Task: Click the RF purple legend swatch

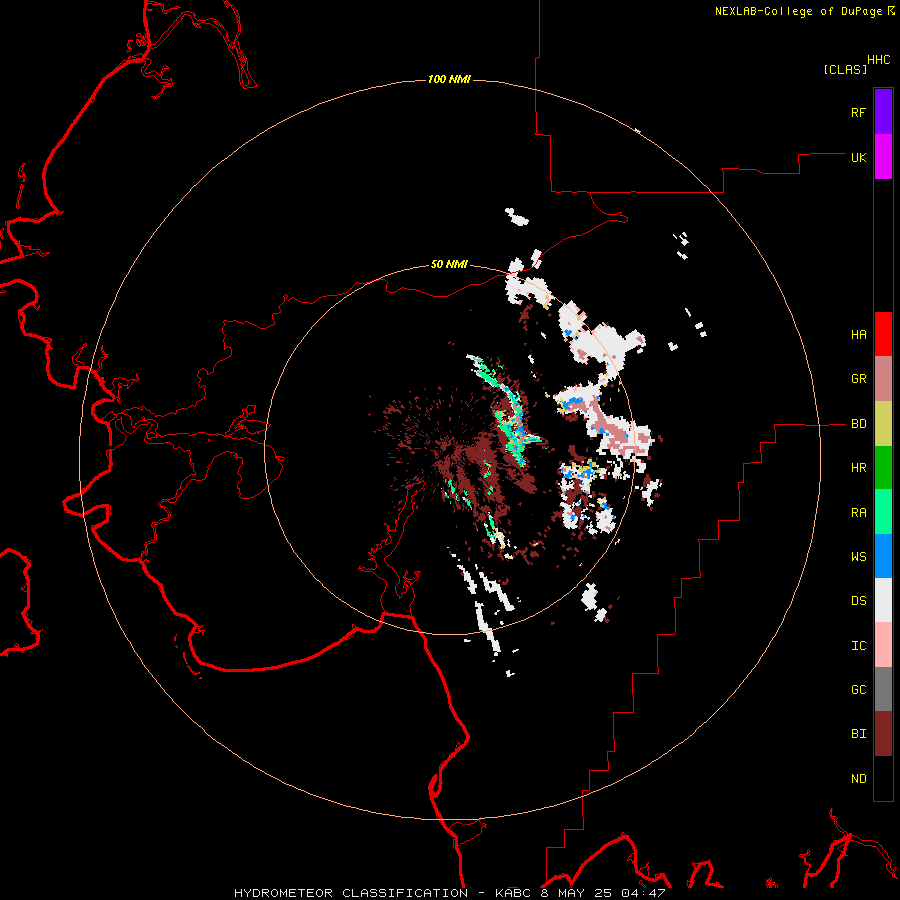Action: point(883,112)
